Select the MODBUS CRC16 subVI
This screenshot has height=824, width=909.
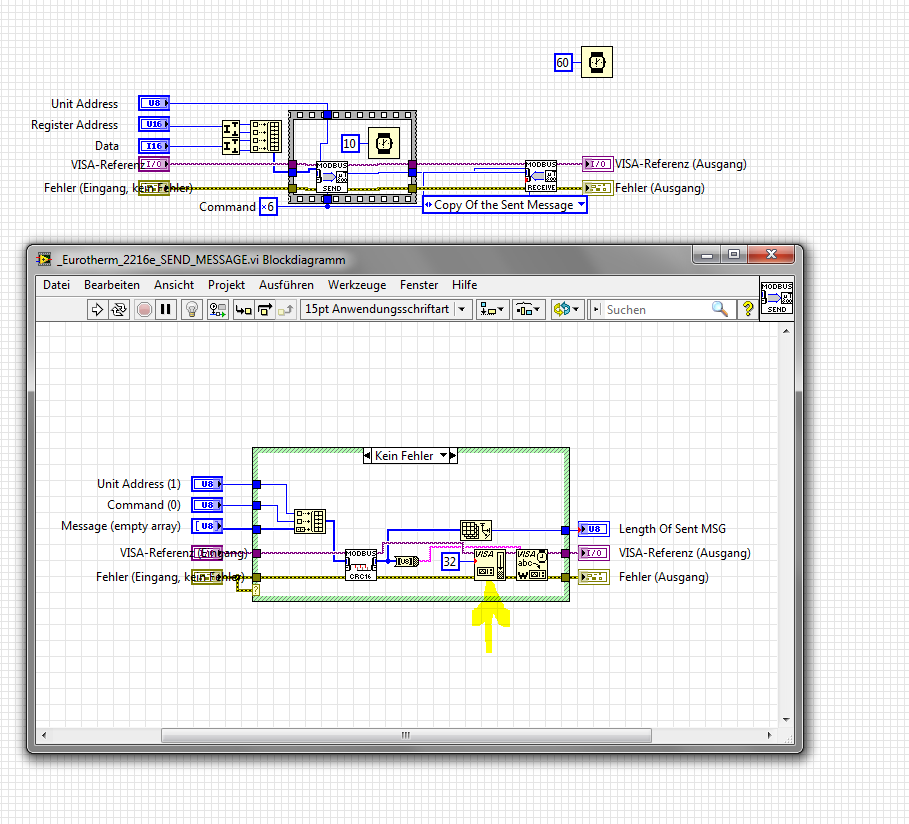pos(361,565)
